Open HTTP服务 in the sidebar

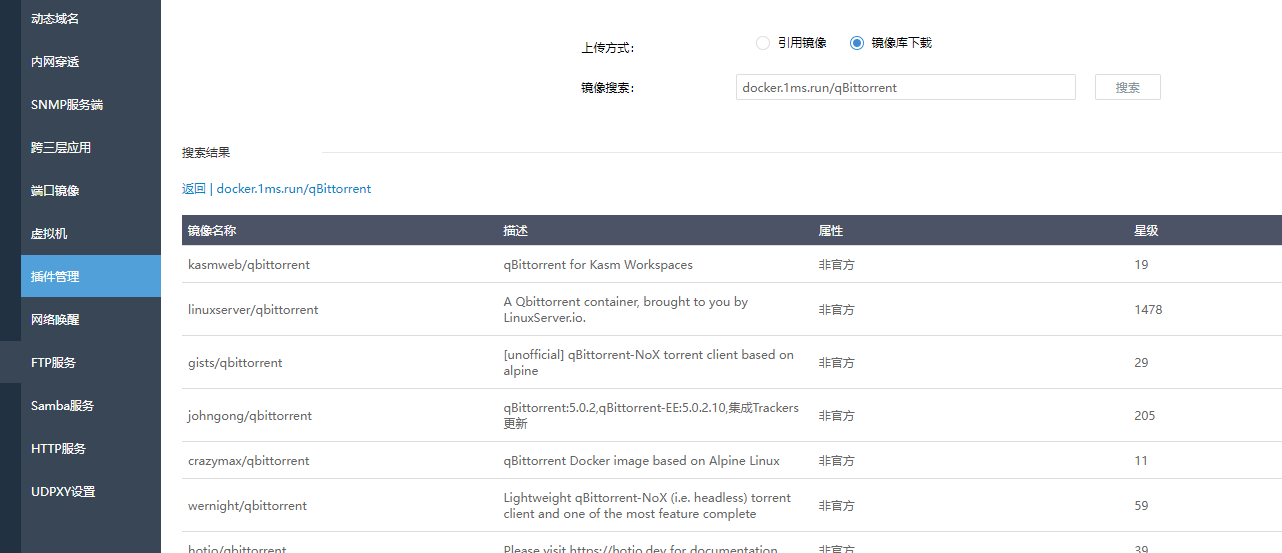pyautogui.click(x=90, y=449)
